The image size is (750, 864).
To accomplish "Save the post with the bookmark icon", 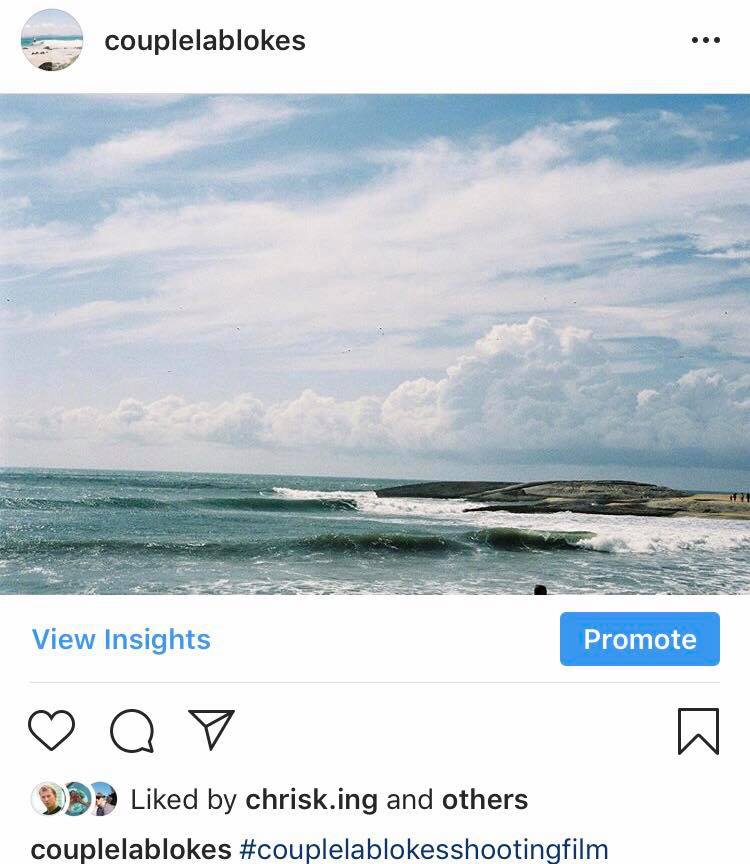I will coord(698,731).
